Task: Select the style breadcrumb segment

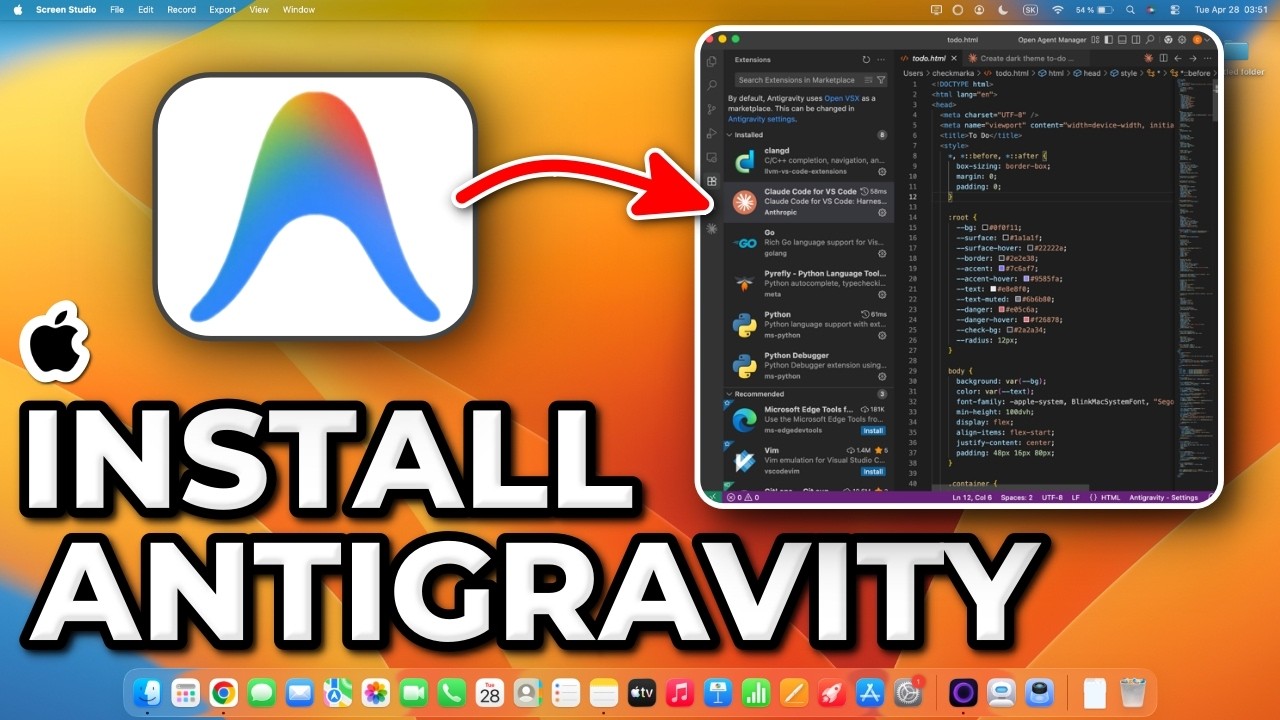Action: click(1124, 73)
